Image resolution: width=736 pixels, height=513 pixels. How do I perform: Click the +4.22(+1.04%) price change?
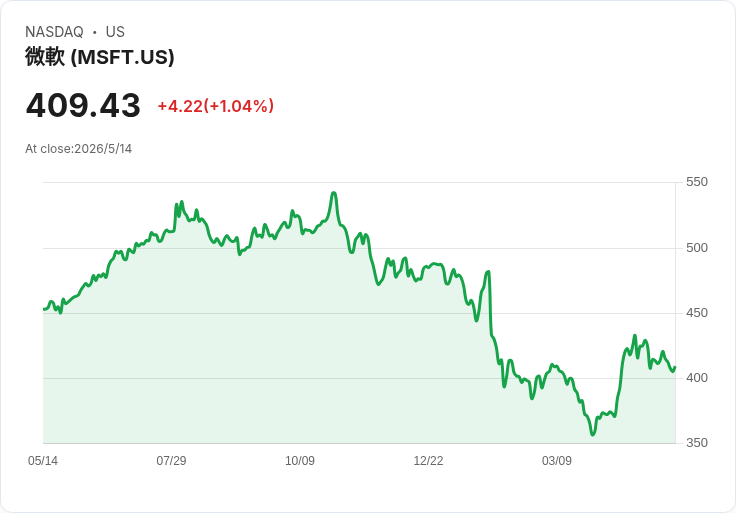[x=215, y=106]
